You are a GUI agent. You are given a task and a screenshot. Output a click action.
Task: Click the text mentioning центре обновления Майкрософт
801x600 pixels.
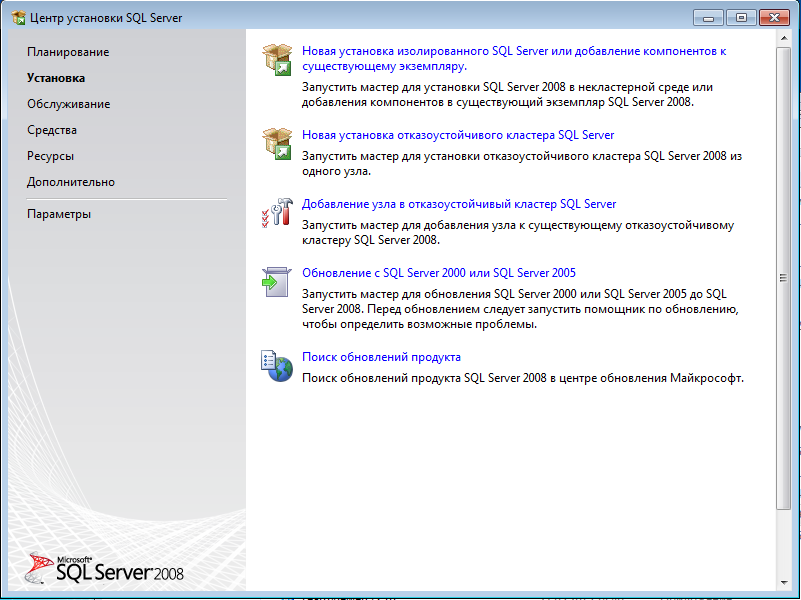click(x=523, y=378)
